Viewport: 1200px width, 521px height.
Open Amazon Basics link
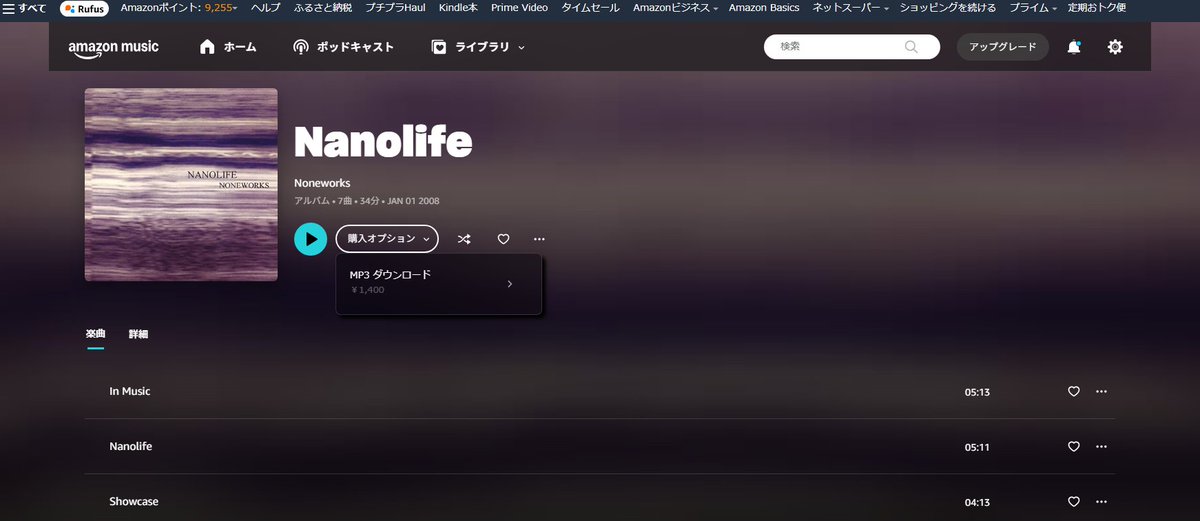point(764,8)
